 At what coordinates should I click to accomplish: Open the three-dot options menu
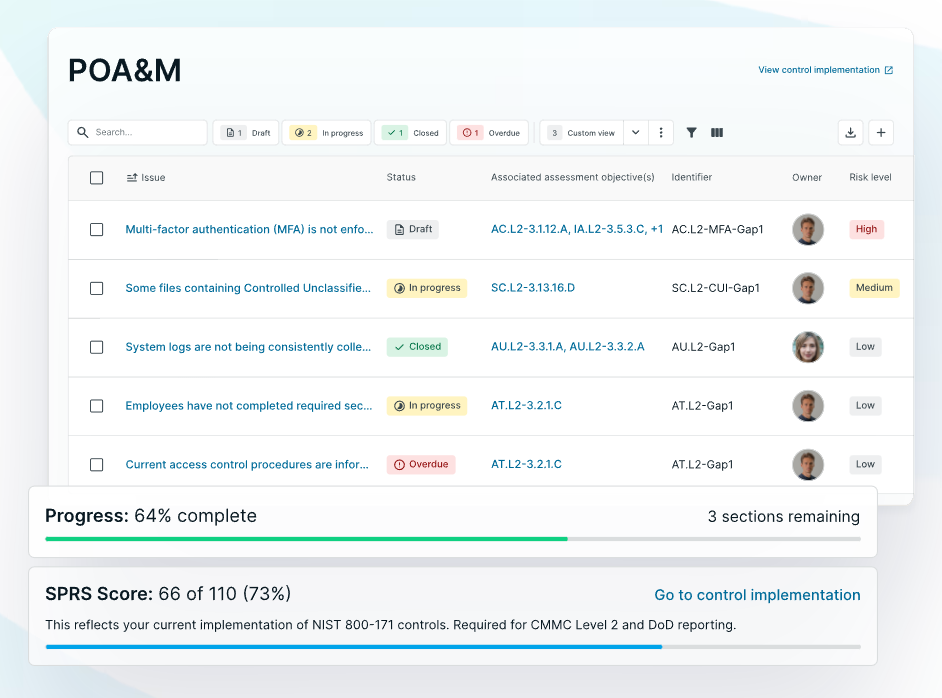click(660, 132)
